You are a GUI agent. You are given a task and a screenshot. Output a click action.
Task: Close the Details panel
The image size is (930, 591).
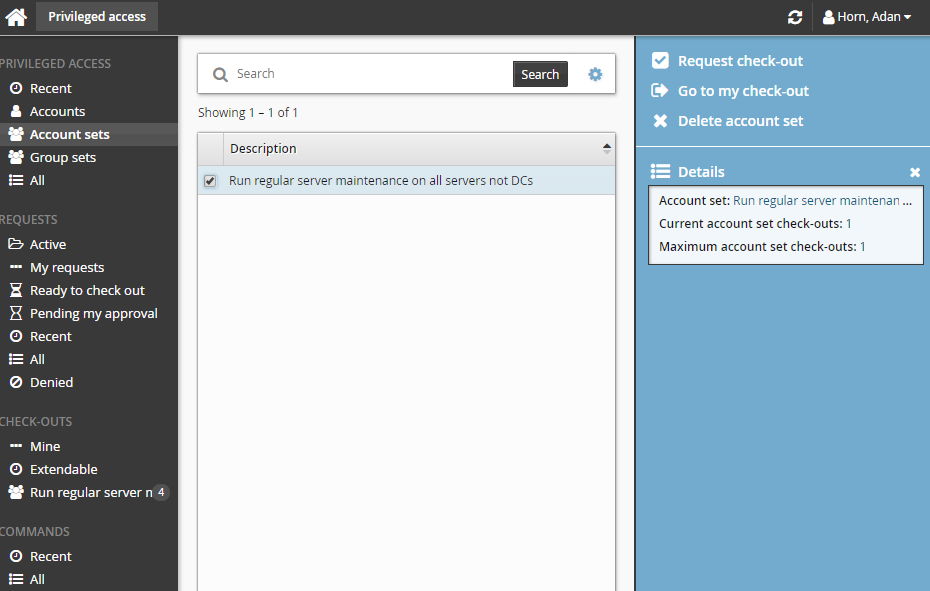click(915, 173)
